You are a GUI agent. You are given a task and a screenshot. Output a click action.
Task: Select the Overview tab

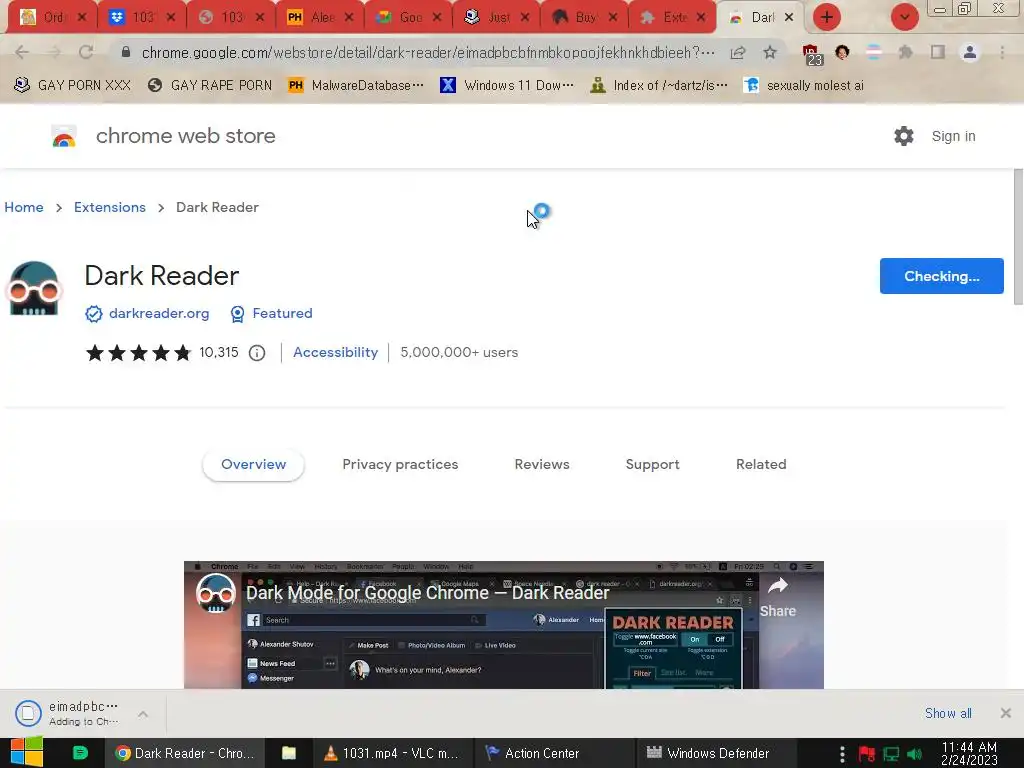(253, 464)
